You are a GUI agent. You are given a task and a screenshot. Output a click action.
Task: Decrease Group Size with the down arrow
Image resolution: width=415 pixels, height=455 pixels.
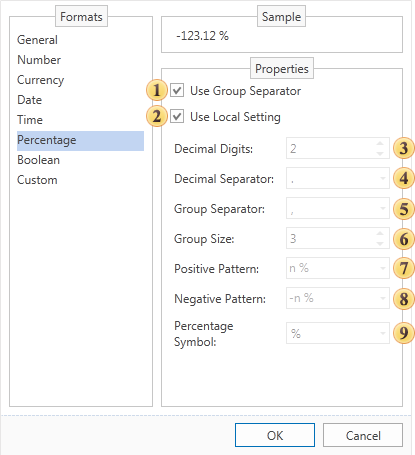tap(380, 243)
